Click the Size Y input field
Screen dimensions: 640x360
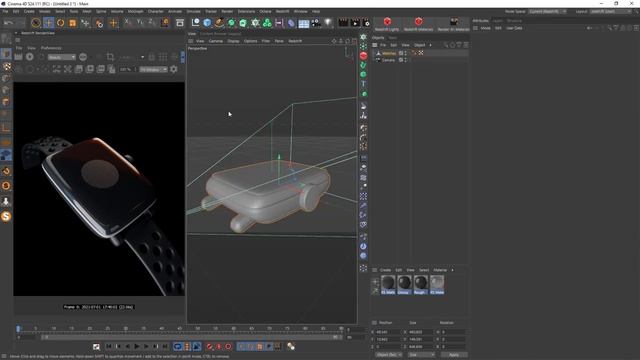[x=420, y=339]
